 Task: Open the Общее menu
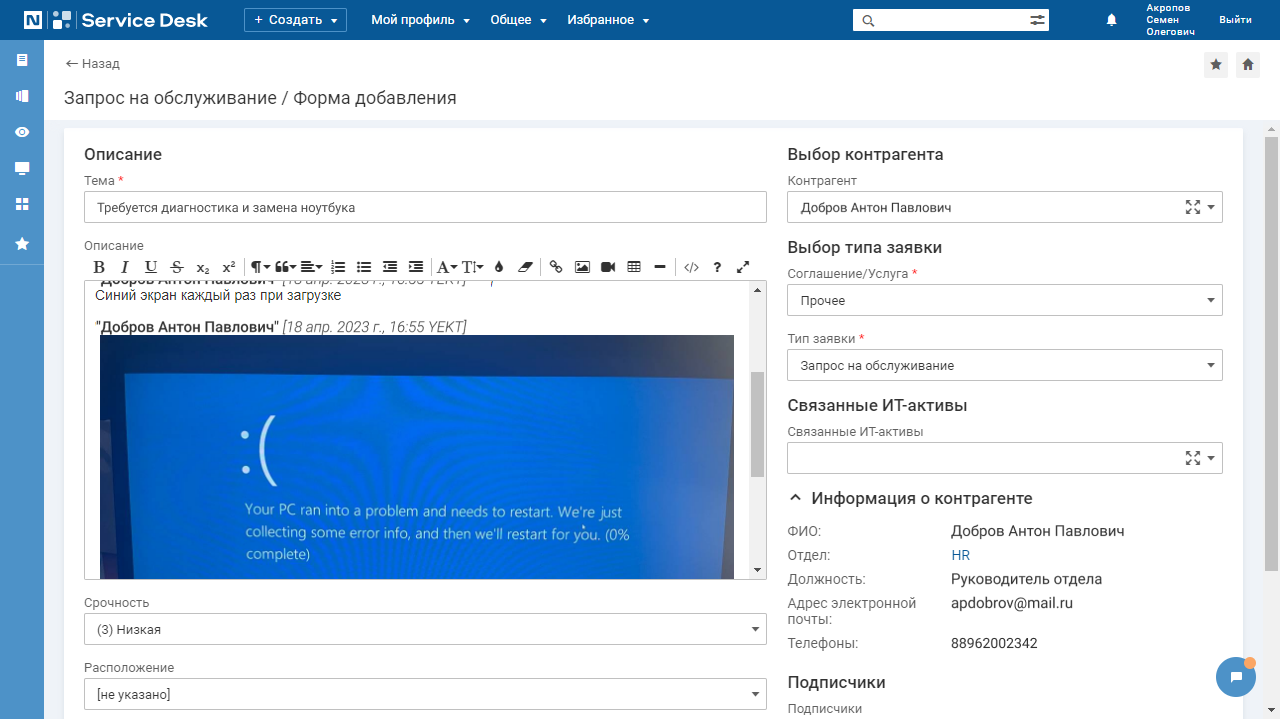pos(518,20)
